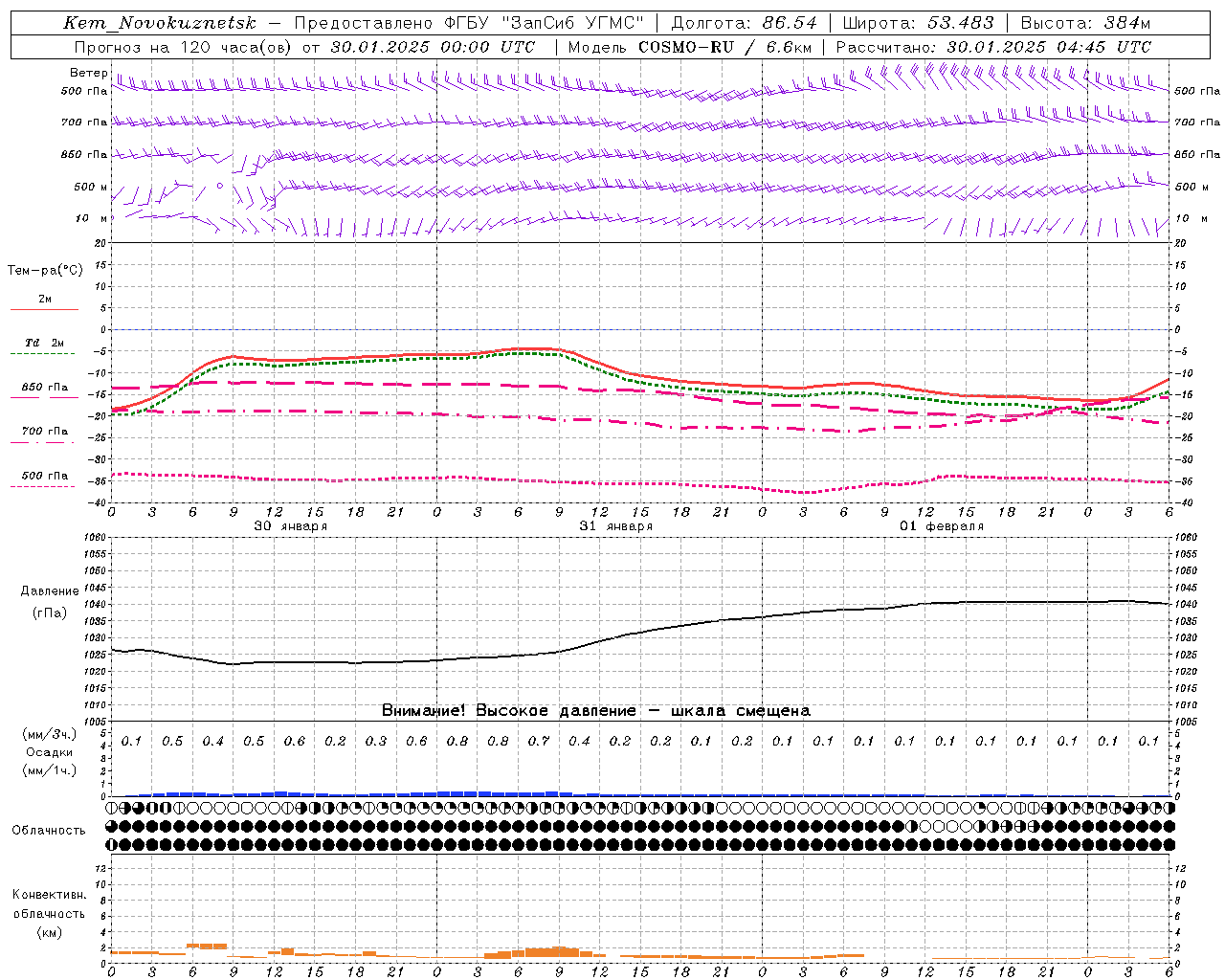Click the Тем-ра(°C) axis label

pos(45,271)
